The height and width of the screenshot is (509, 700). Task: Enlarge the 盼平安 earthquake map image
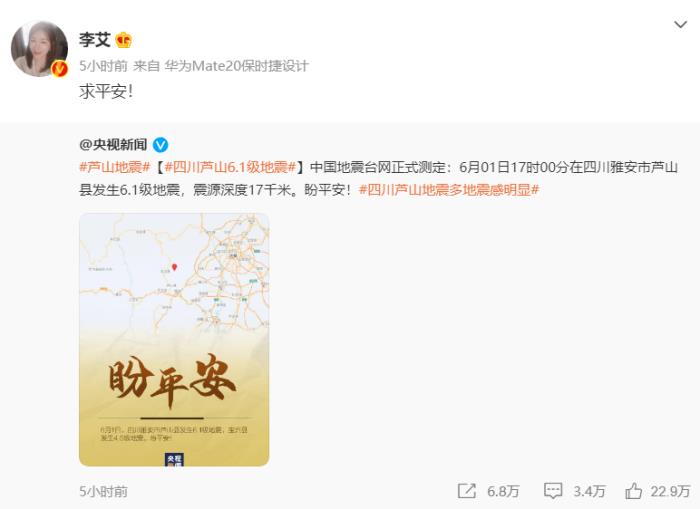click(174, 340)
